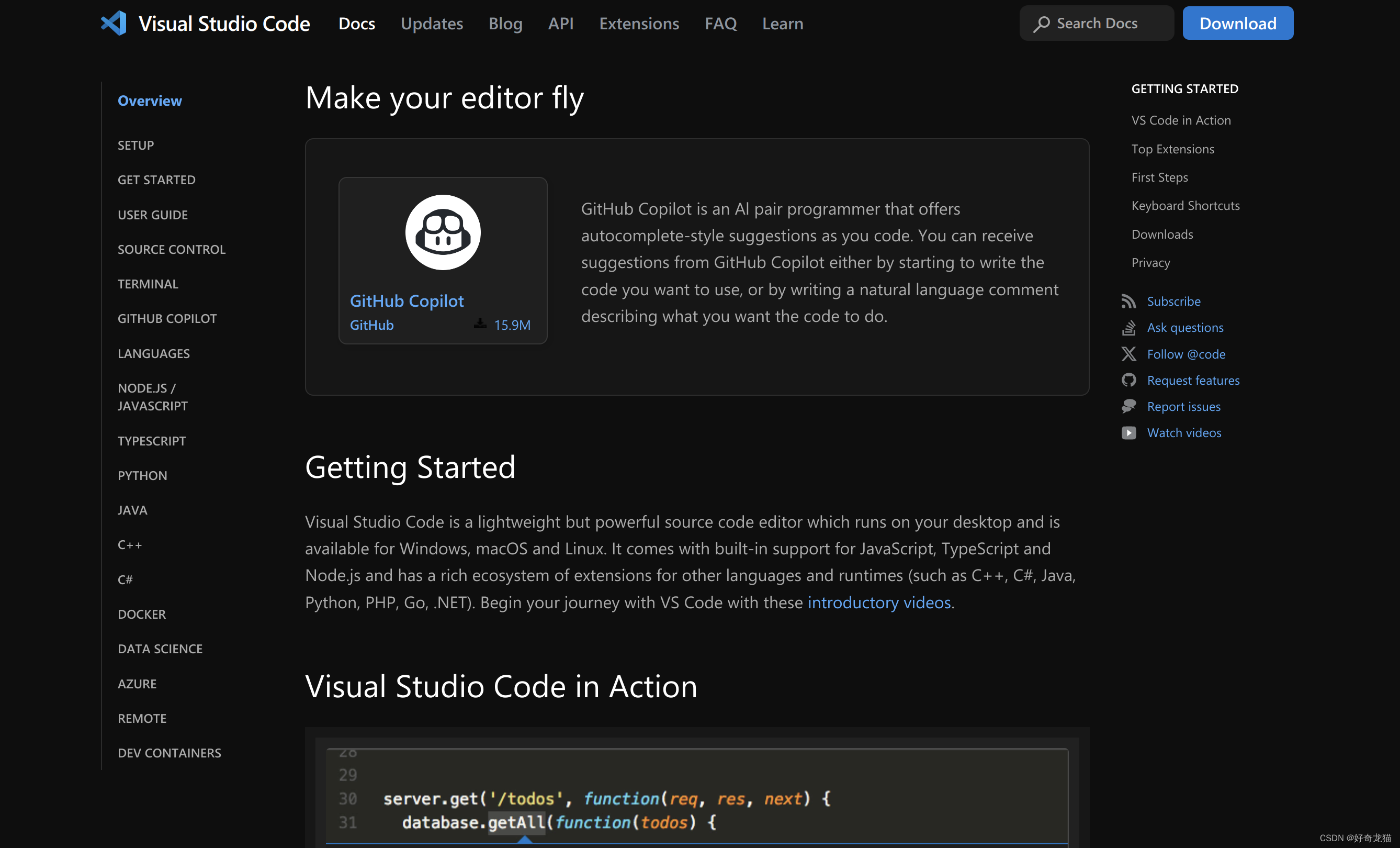Expand the DATA SCIENCE section

pos(160,649)
